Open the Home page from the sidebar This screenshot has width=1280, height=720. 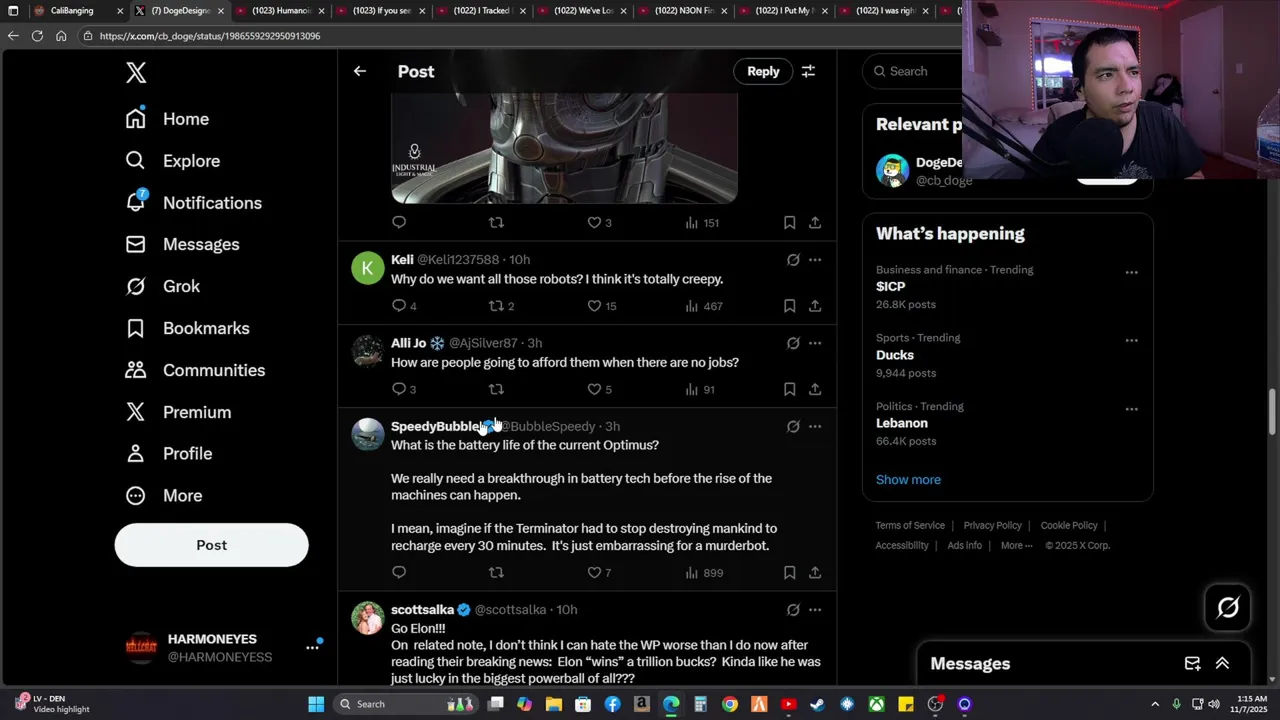point(167,119)
